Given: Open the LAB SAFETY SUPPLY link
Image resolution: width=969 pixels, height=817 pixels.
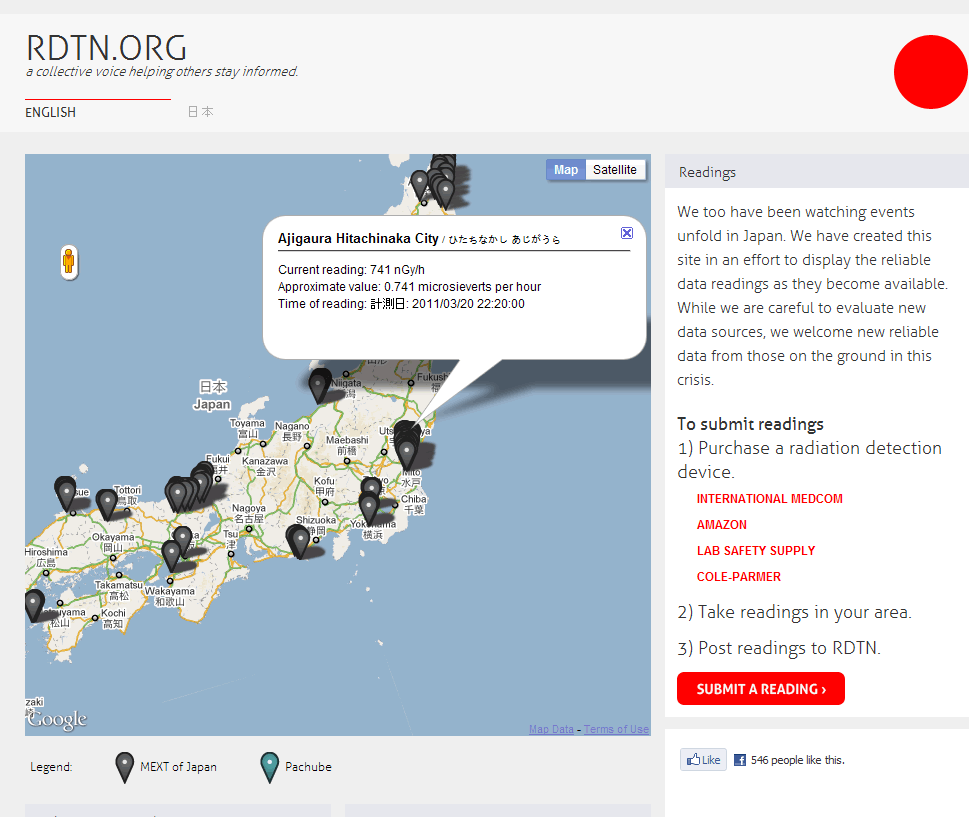Looking at the screenshot, I should [755, 551].
